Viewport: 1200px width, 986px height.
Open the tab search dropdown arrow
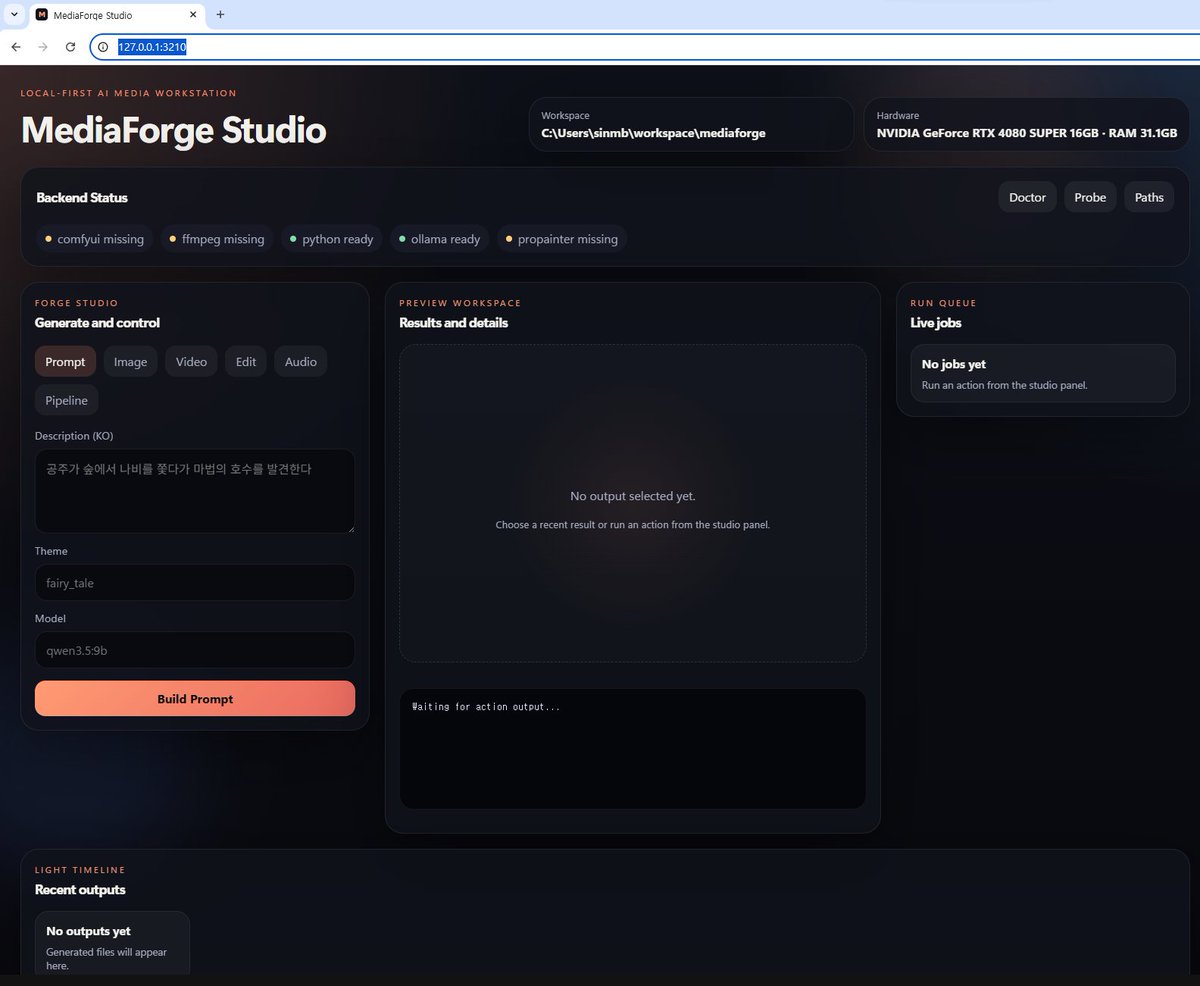14,15
